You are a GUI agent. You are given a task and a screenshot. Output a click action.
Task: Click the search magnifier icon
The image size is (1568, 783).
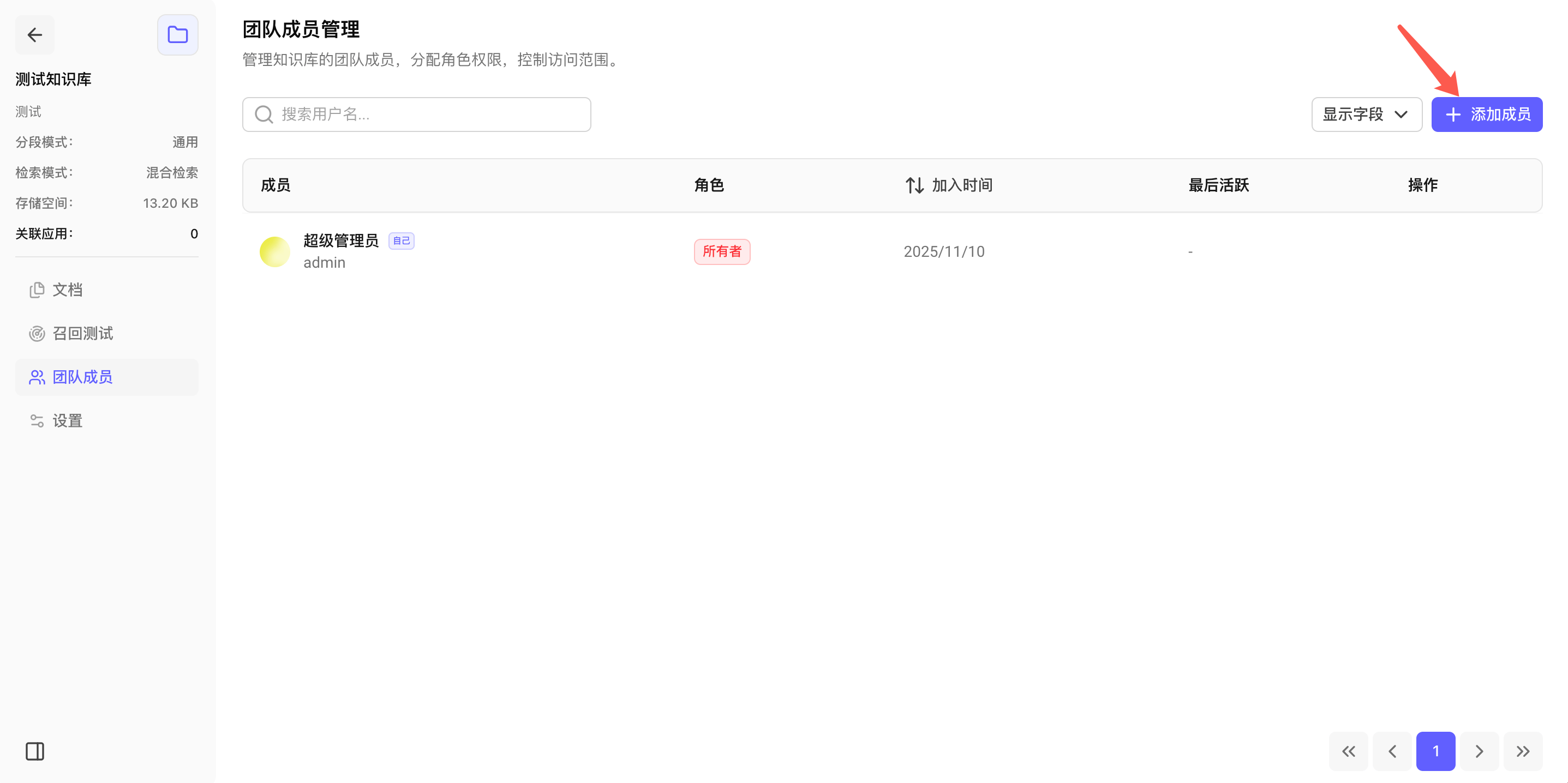(x=264, y=115)
